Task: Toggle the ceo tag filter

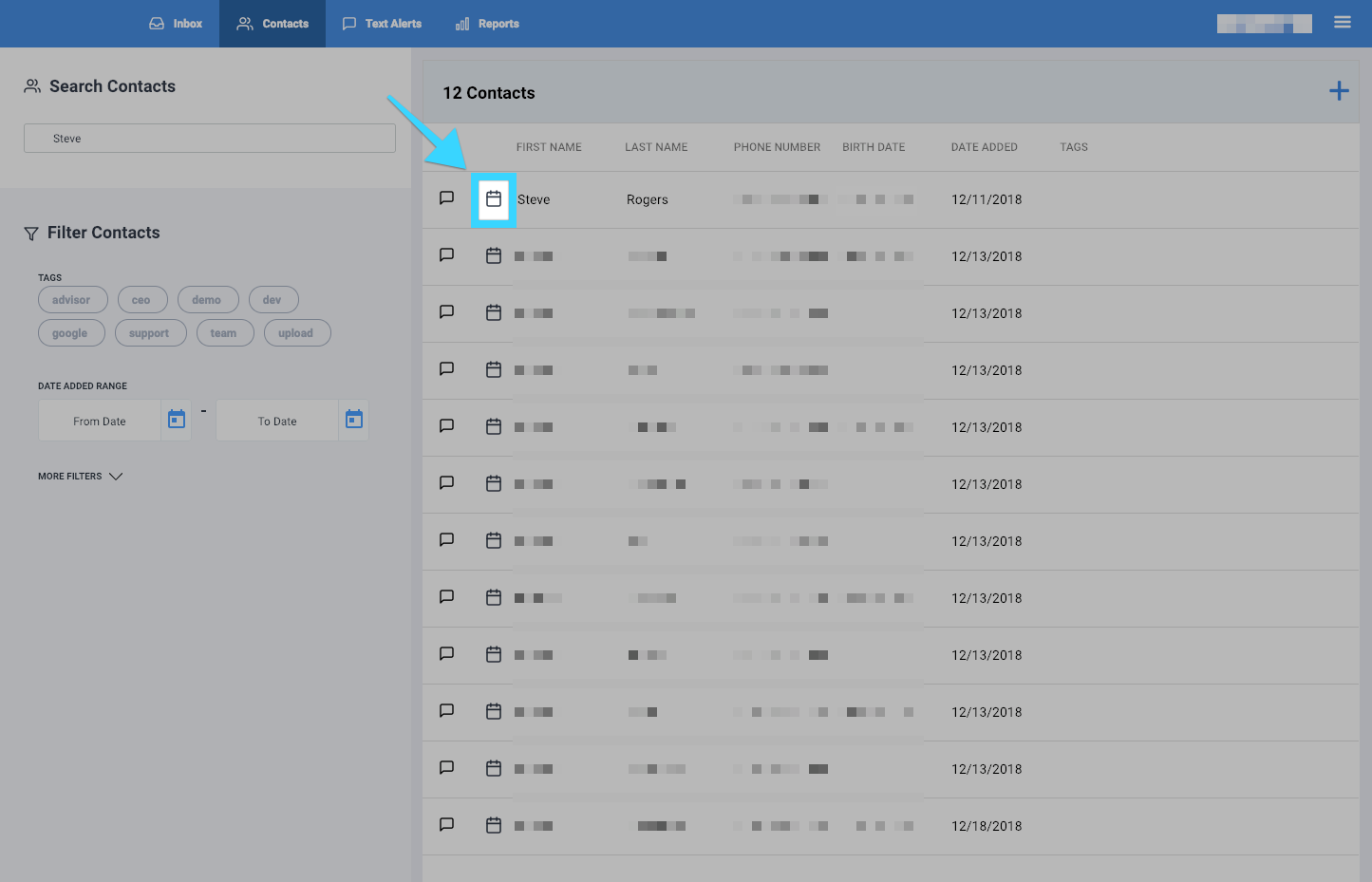Action: pyautogui.click(x=142, y=300)
